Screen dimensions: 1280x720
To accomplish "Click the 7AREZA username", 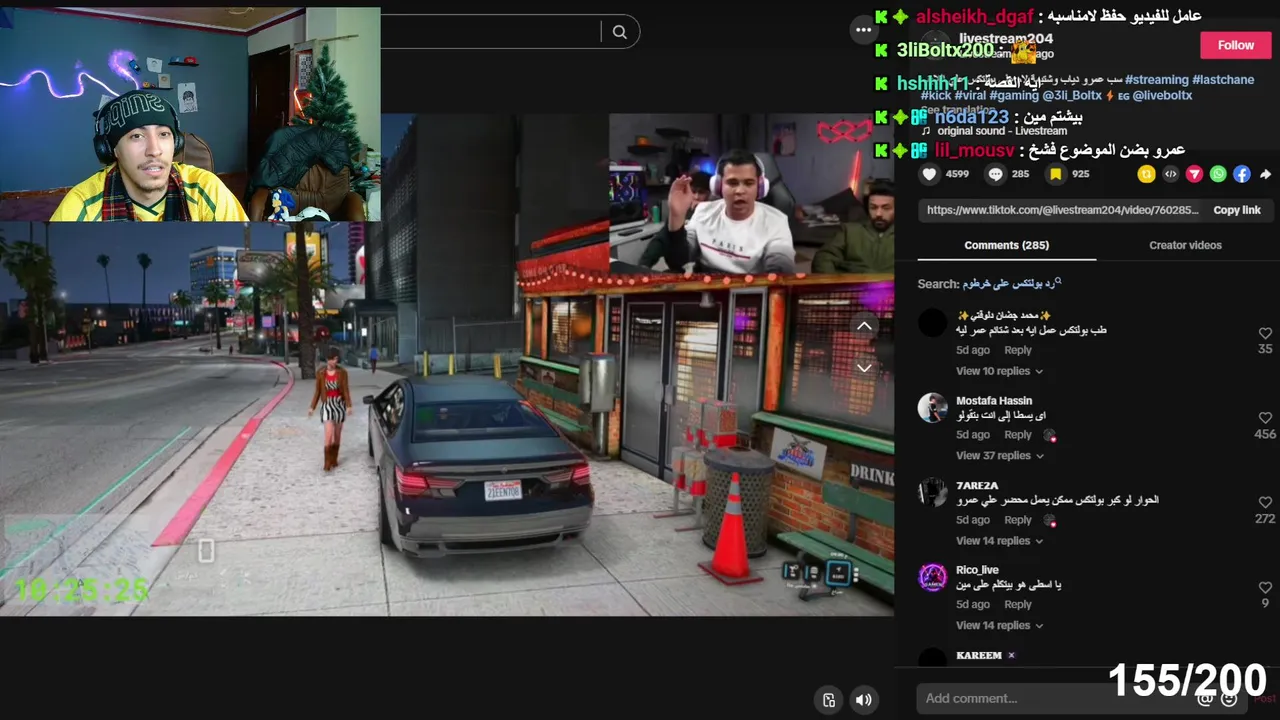I will [x=977, y=485].
